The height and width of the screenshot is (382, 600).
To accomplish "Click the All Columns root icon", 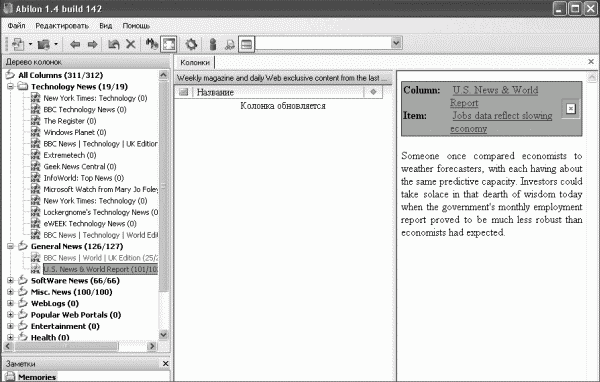I will pos(10,75).
